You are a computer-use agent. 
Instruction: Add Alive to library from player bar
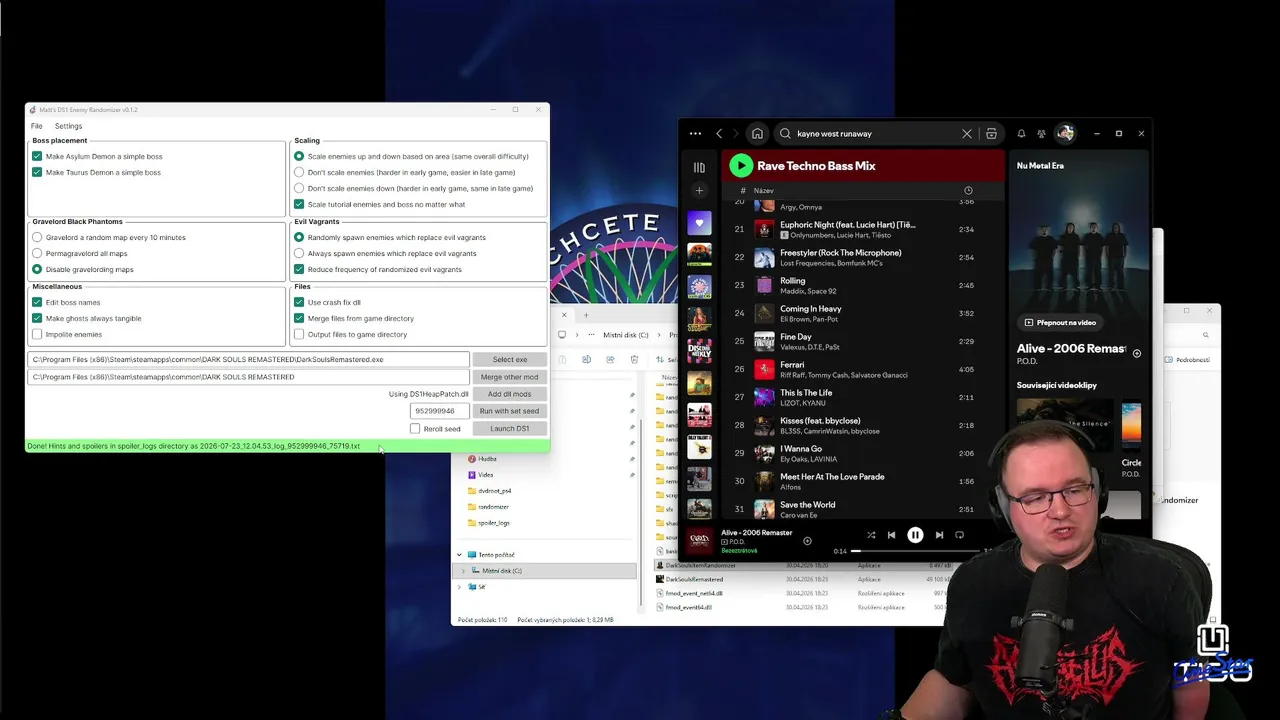point(807,541)
